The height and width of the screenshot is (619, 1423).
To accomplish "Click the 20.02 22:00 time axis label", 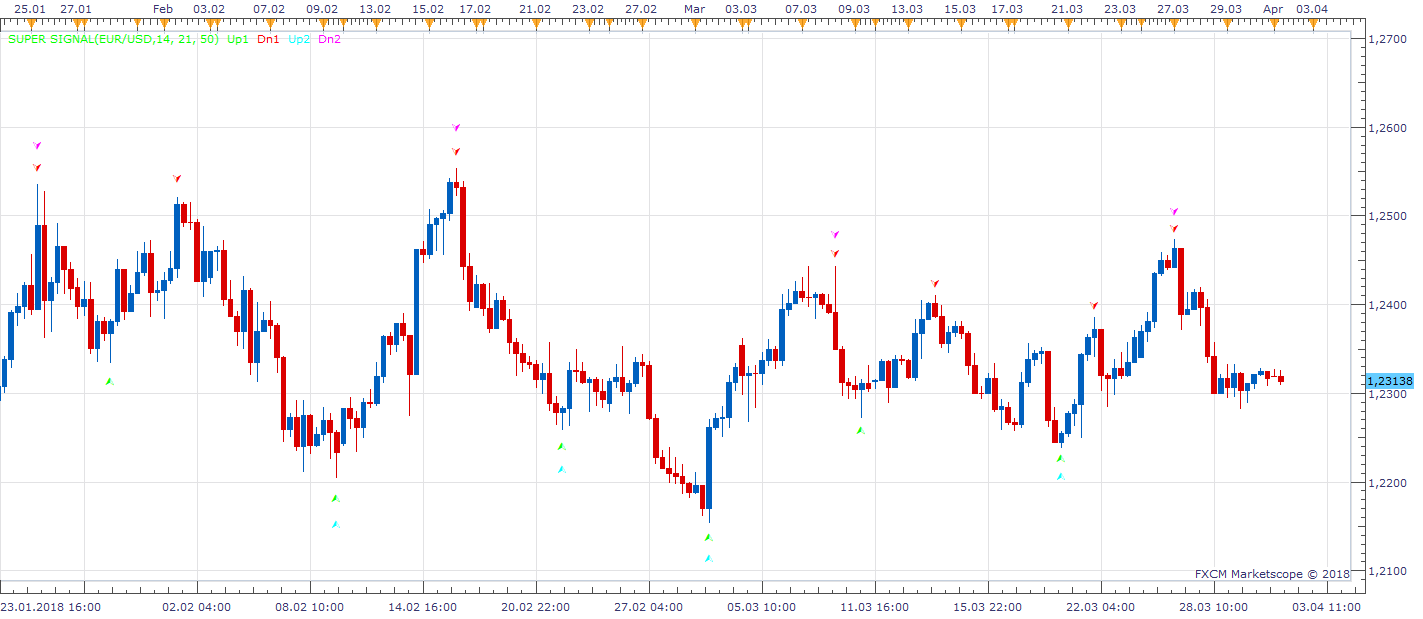I will tap(536, 606).
